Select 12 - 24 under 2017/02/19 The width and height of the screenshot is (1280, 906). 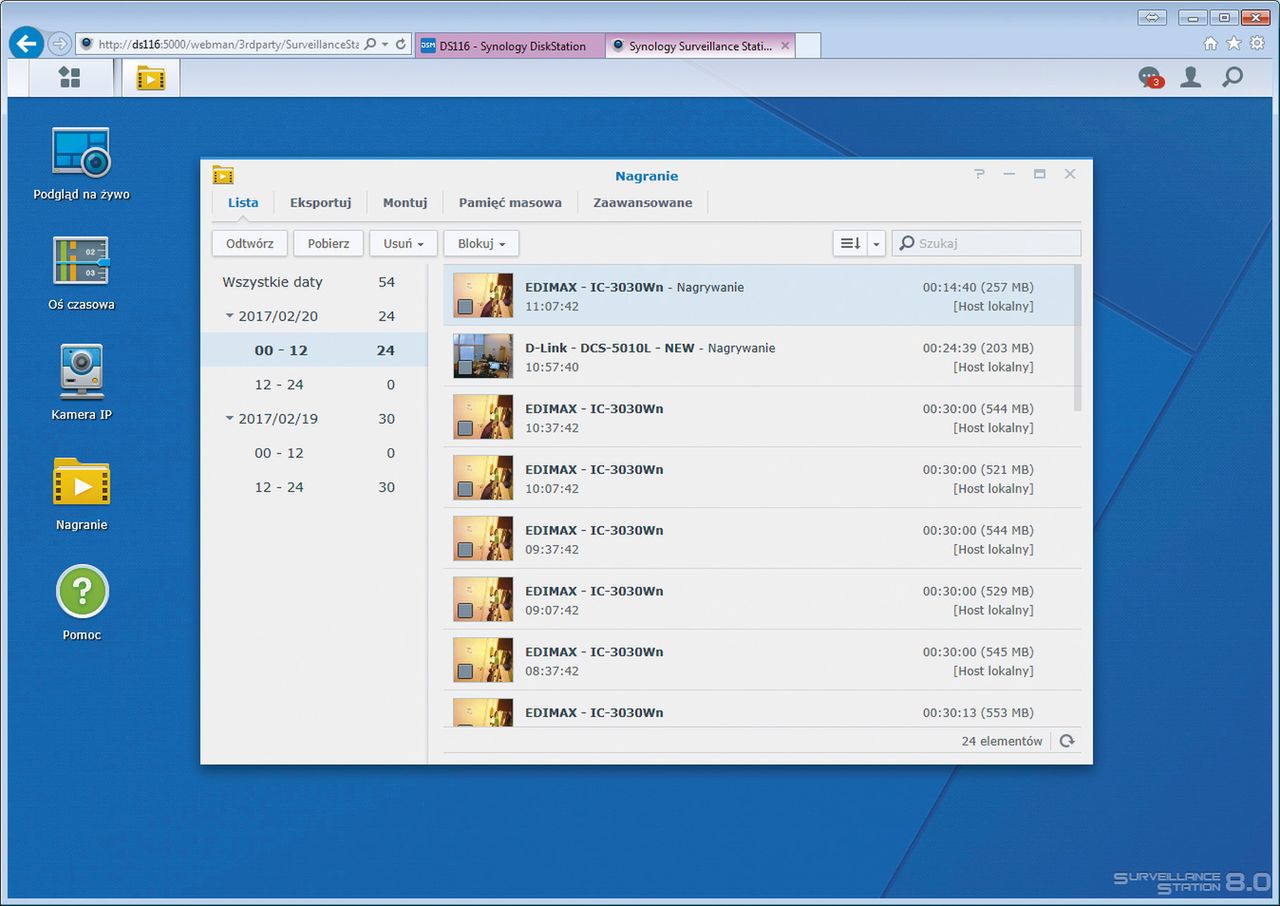(313, 487)
